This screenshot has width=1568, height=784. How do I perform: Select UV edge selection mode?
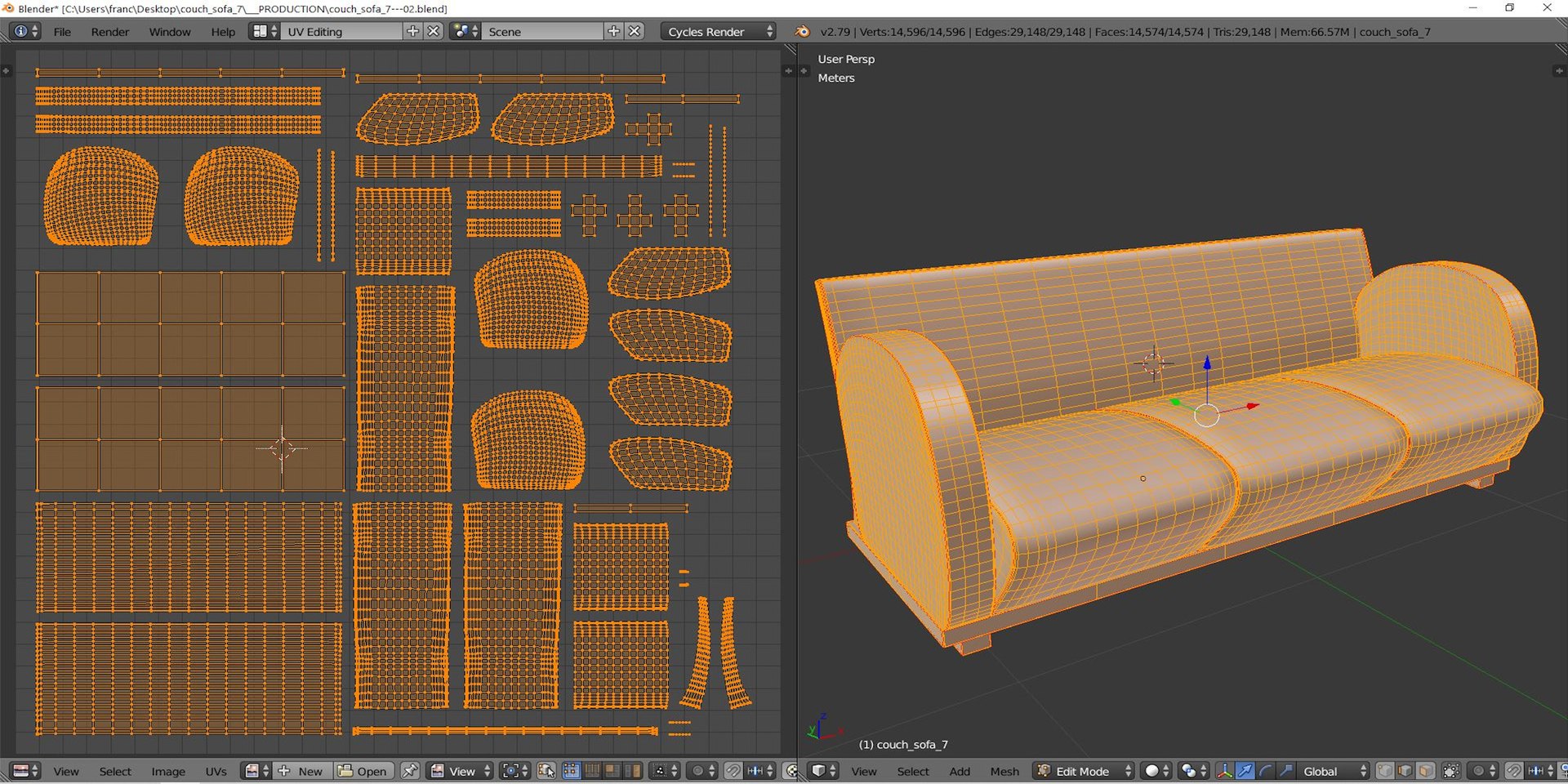coord(592,771)
